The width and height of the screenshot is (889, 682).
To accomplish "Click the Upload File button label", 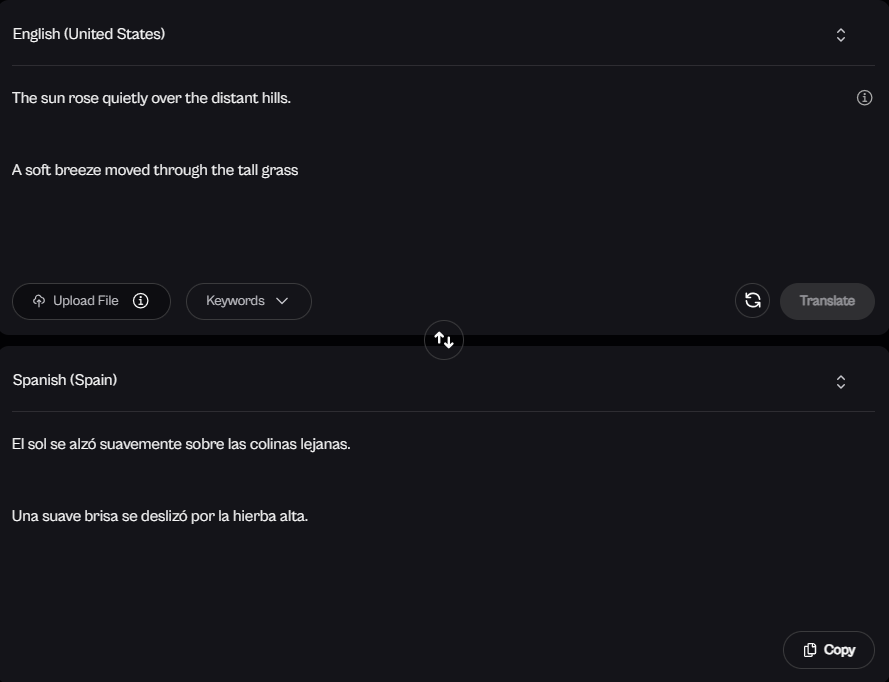I will tap(86, 301).
